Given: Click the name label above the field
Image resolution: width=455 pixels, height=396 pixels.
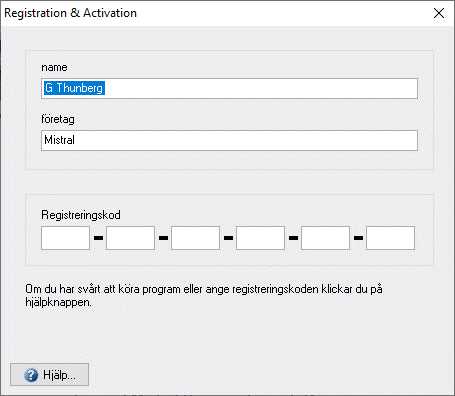Looking at the screenshot, I should tap(54, 67).
